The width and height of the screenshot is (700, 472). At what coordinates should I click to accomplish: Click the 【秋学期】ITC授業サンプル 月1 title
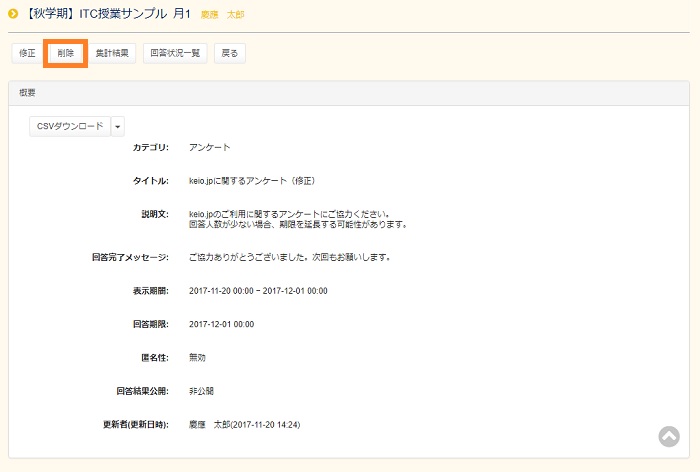107,14
